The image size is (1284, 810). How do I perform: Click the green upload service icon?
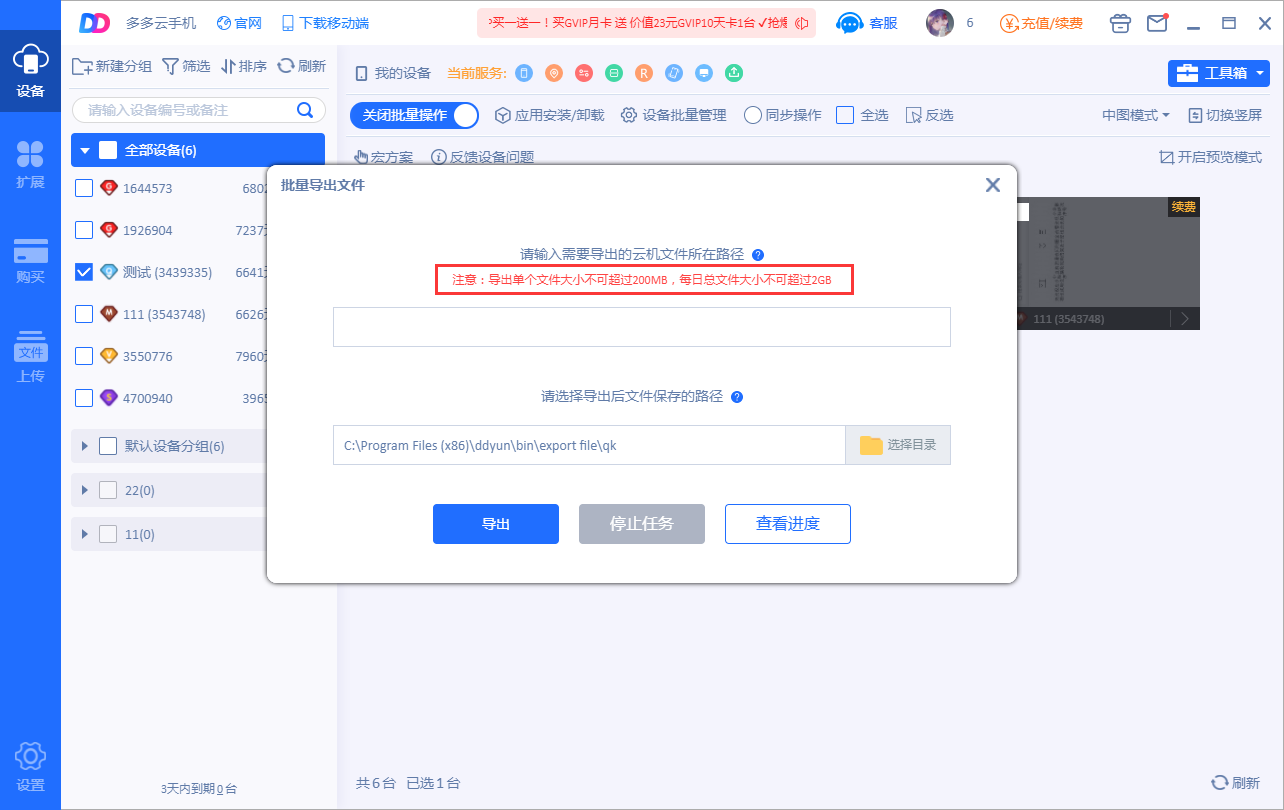coord(734,73)
